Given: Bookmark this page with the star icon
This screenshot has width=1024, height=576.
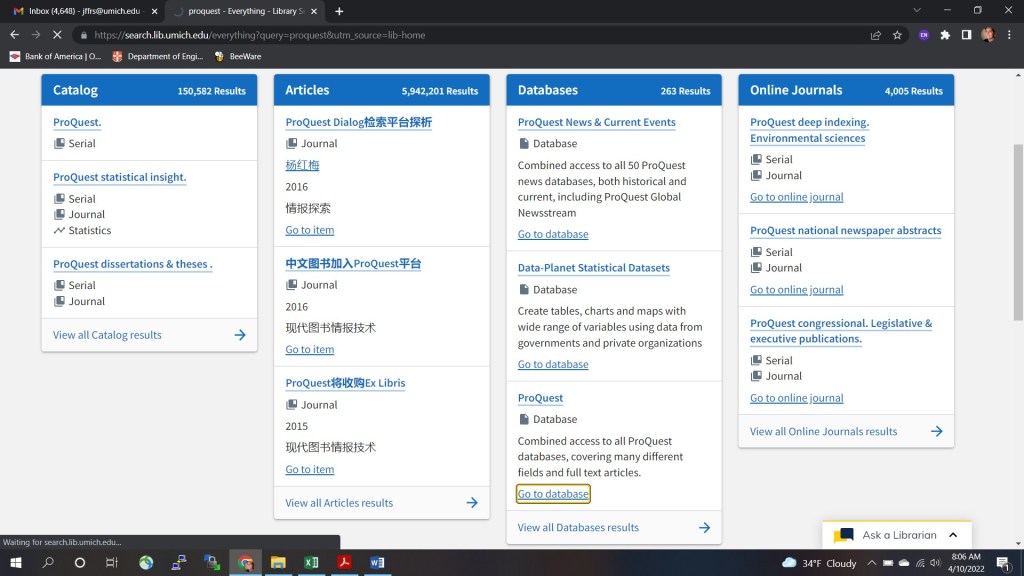Looking at the screenshot, I should coord(897,35).
